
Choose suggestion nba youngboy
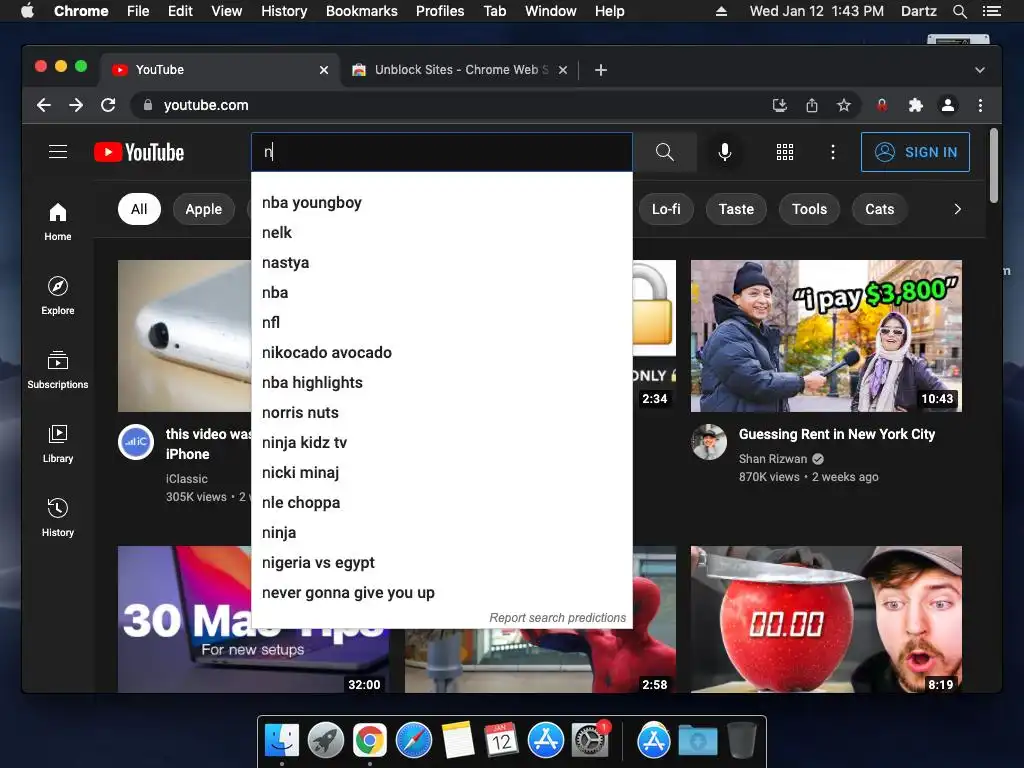(x=441, y=202)
